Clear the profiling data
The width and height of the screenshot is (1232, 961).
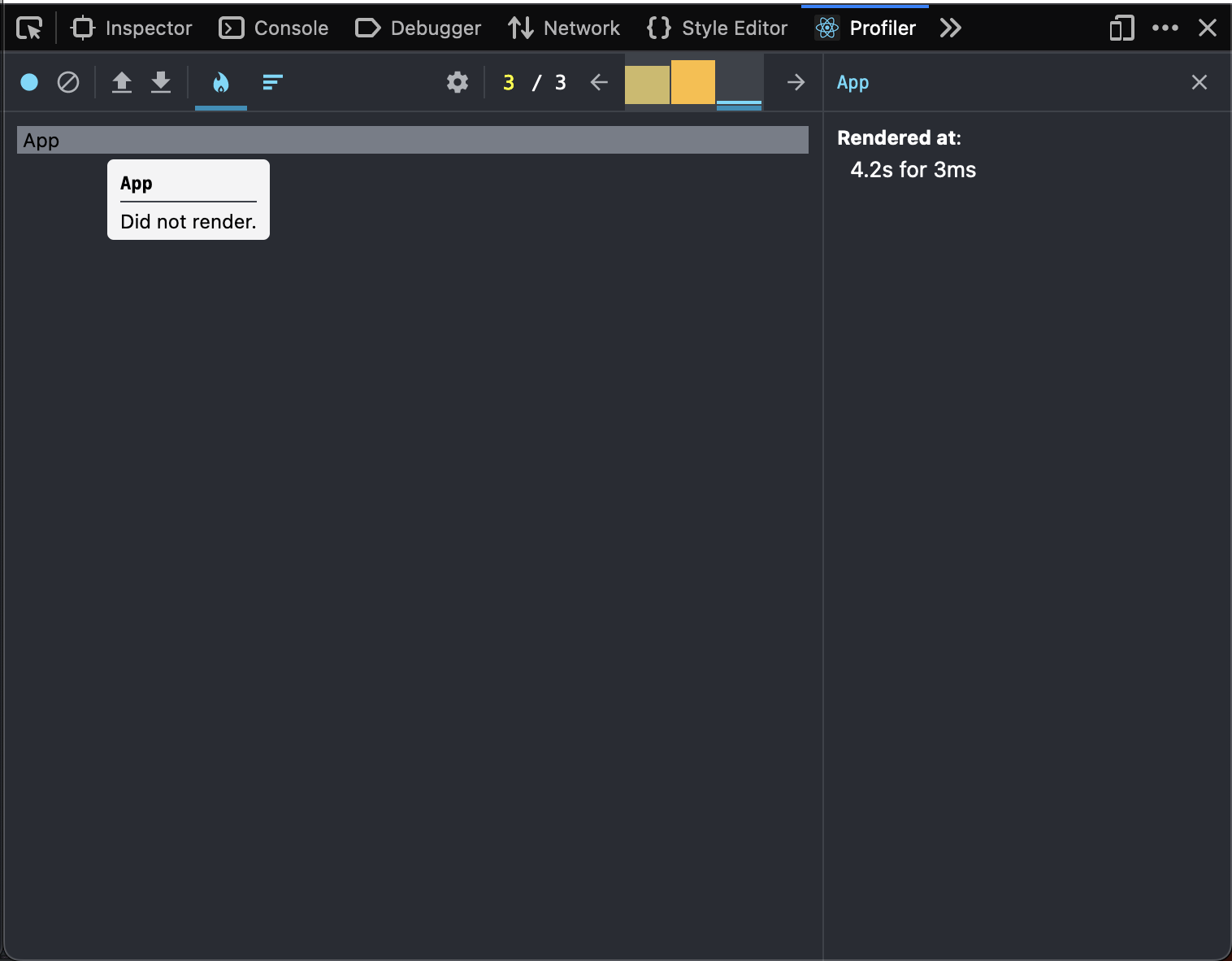[x=68, y=82]
